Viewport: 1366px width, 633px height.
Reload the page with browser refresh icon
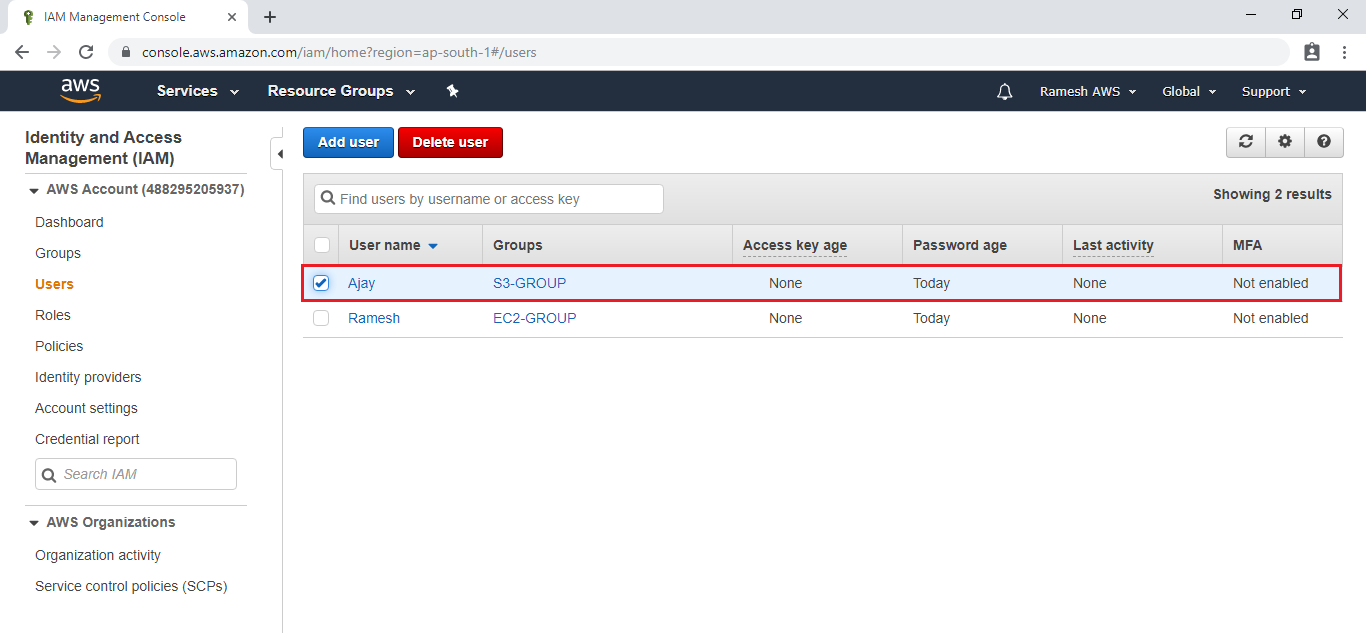tap(86, 52)
